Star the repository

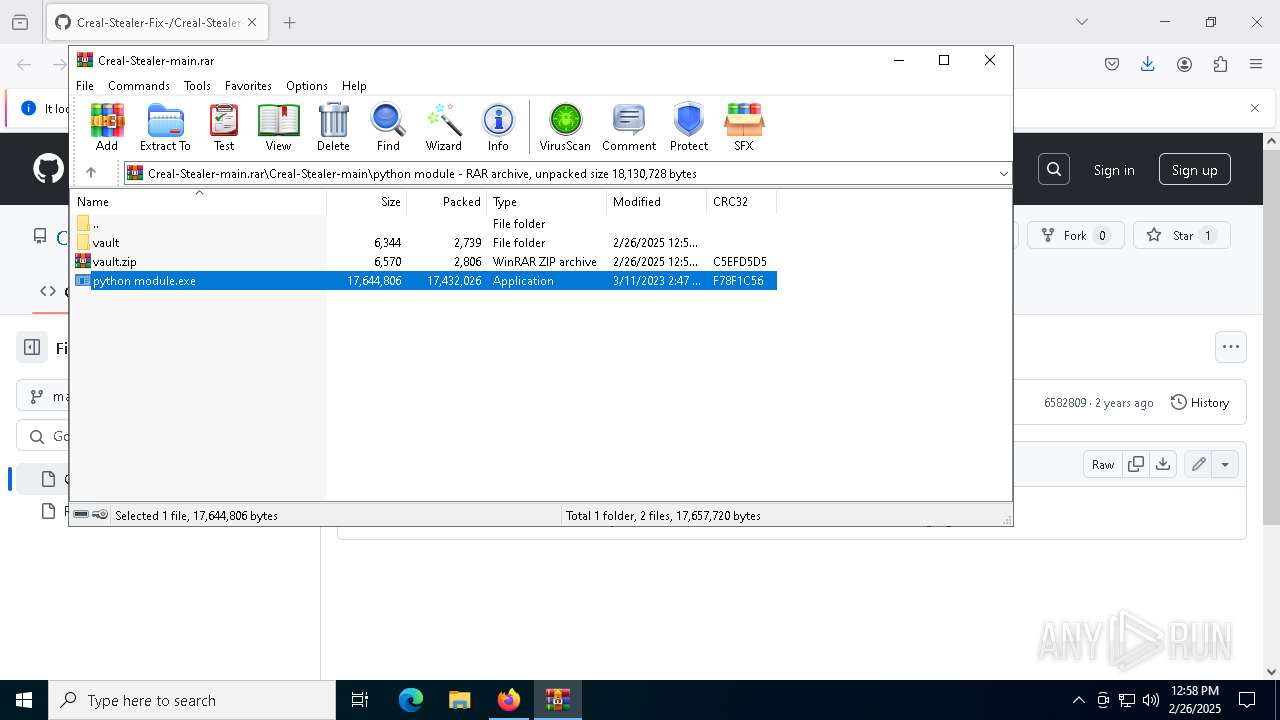click(1181, 235)
